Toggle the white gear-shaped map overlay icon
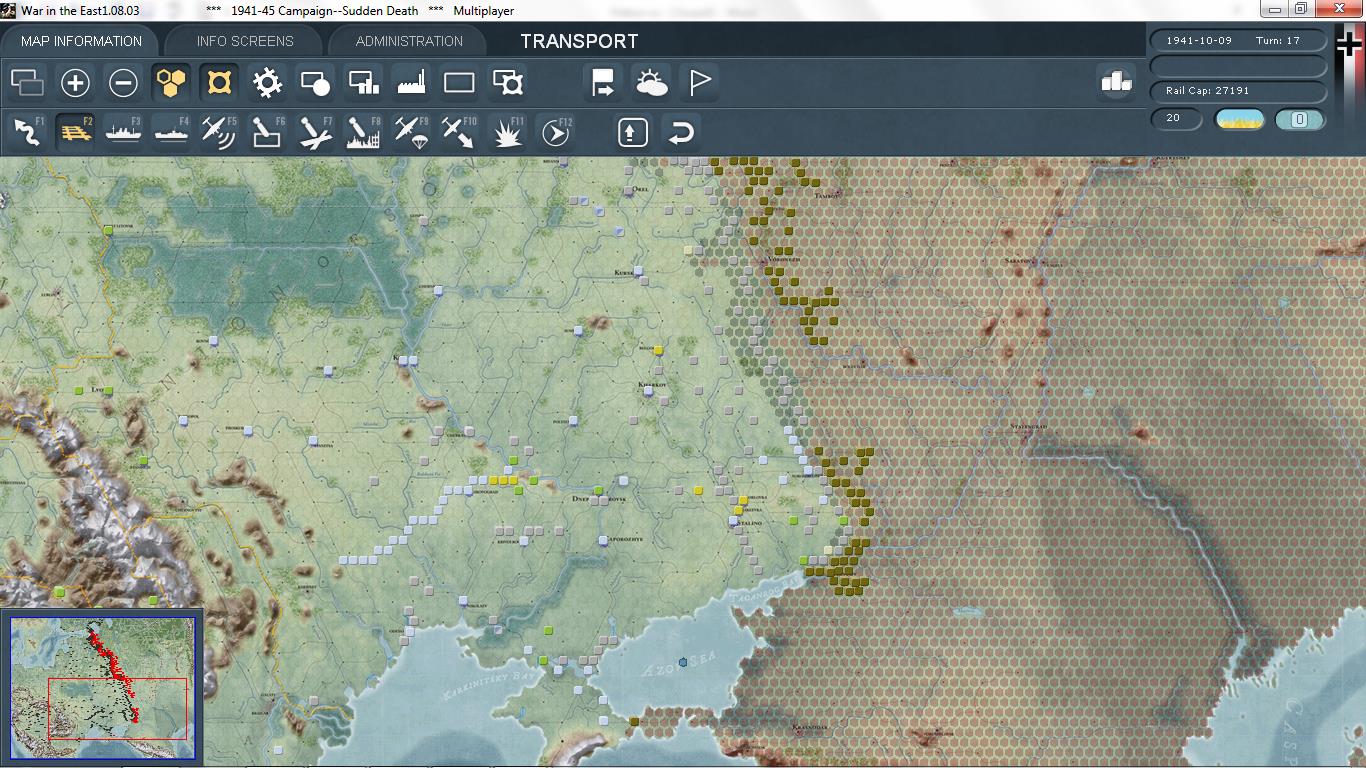Image resolution: width=1366 pixels, height=768 pixels. pyautogui.click(x=267, y=82)
